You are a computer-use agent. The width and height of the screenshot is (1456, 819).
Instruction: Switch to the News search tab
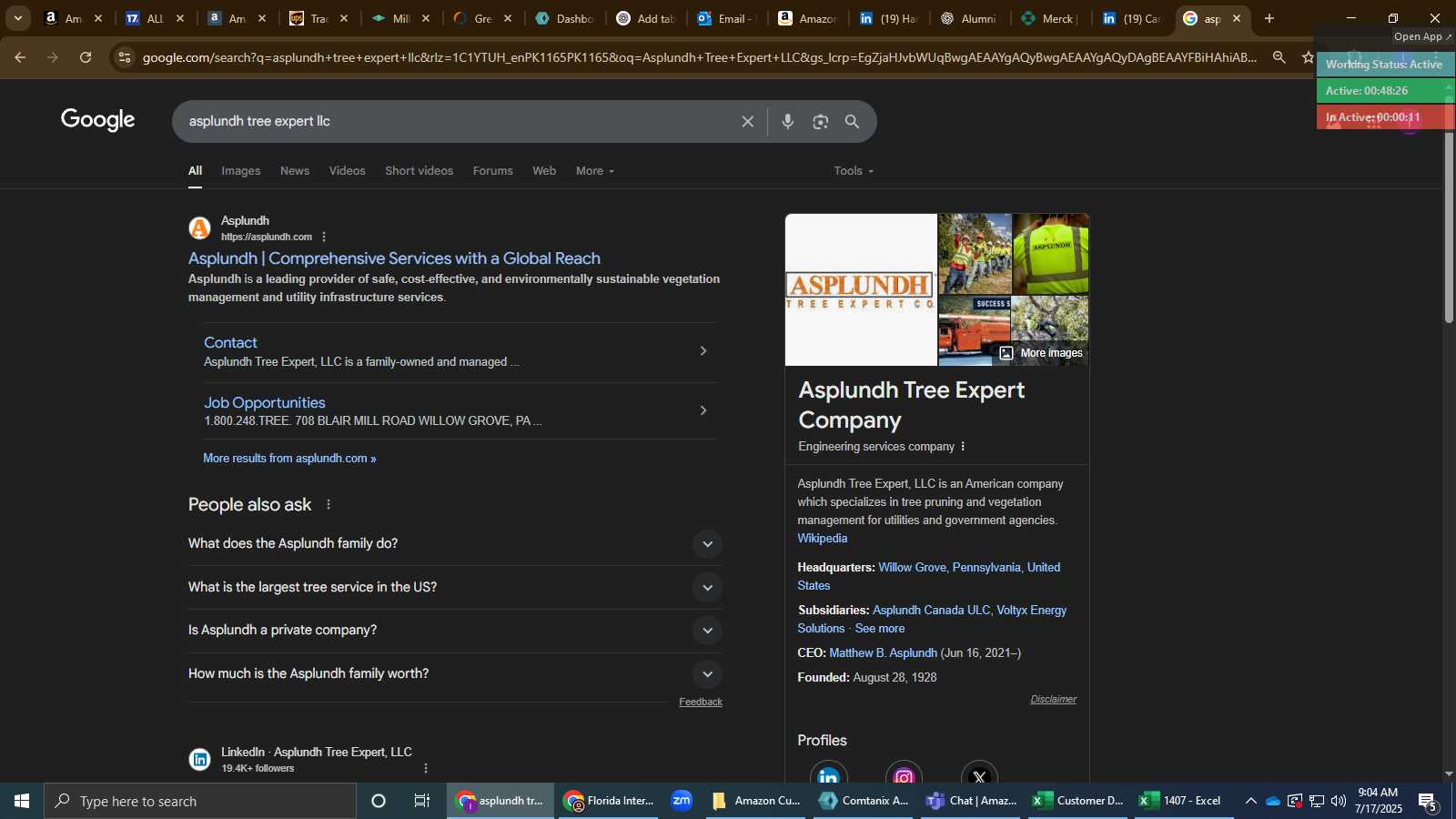point(295,171)
